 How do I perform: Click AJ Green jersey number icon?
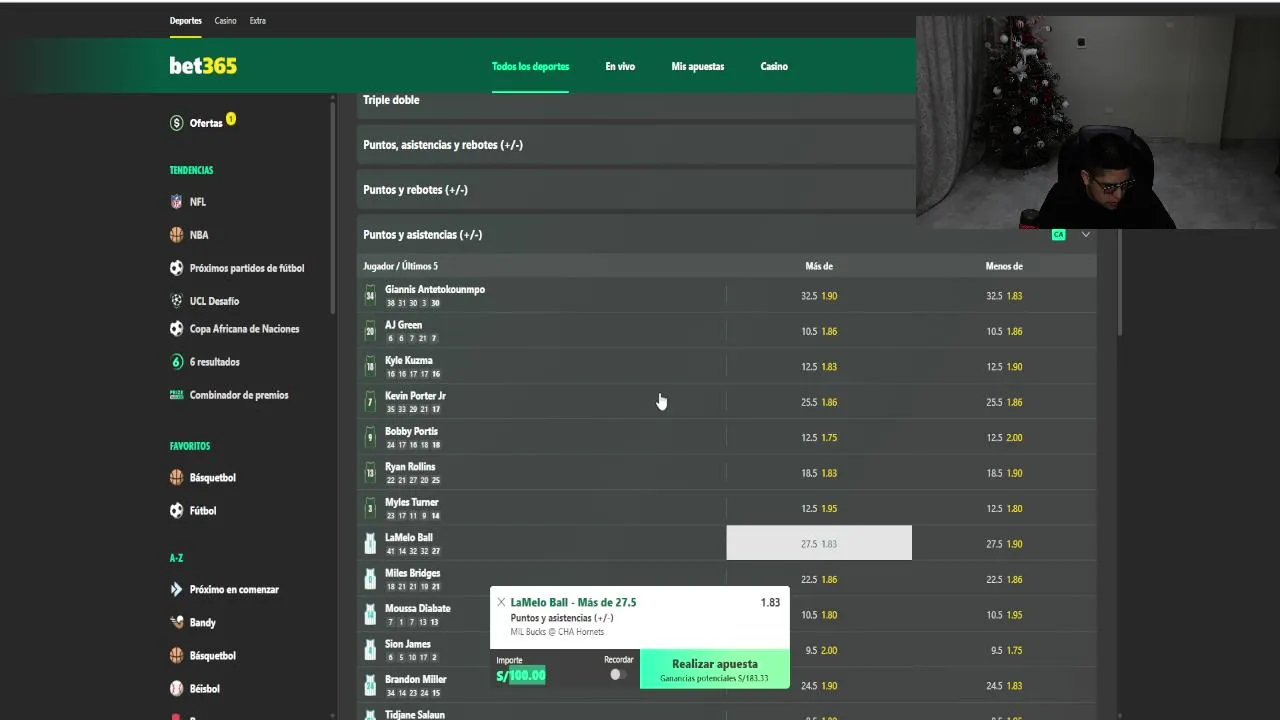point(370,331)
